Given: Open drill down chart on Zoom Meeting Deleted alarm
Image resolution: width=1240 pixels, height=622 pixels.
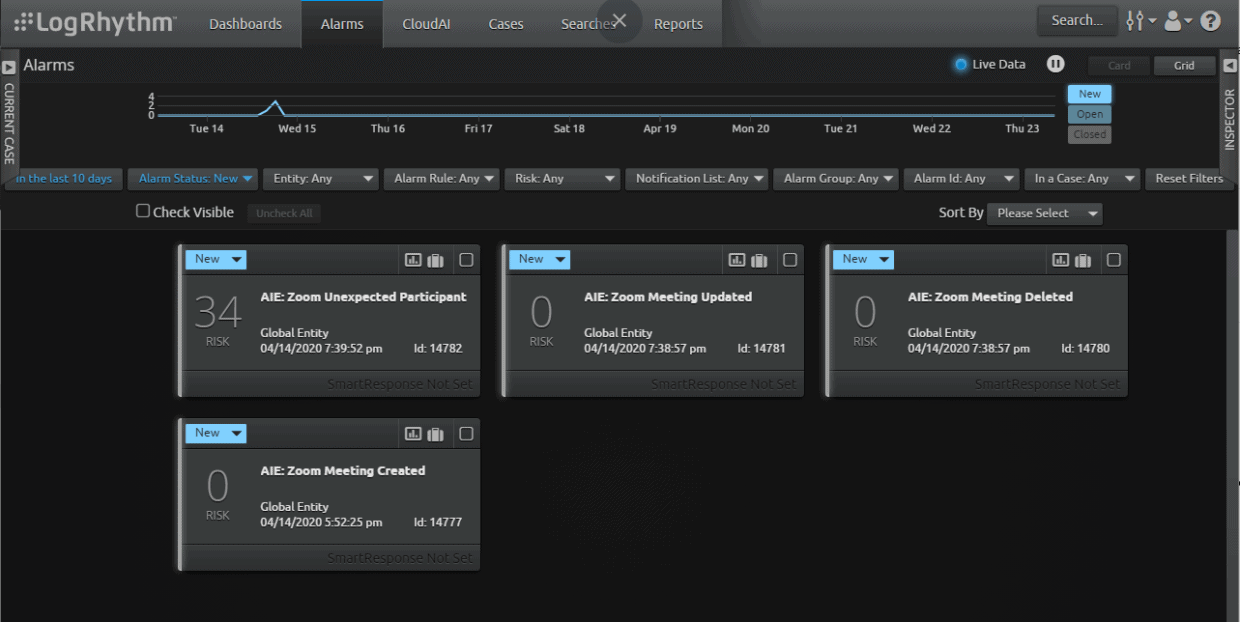Looking at the screenshot, I should pyautogui.click(x=1061, y=258).
